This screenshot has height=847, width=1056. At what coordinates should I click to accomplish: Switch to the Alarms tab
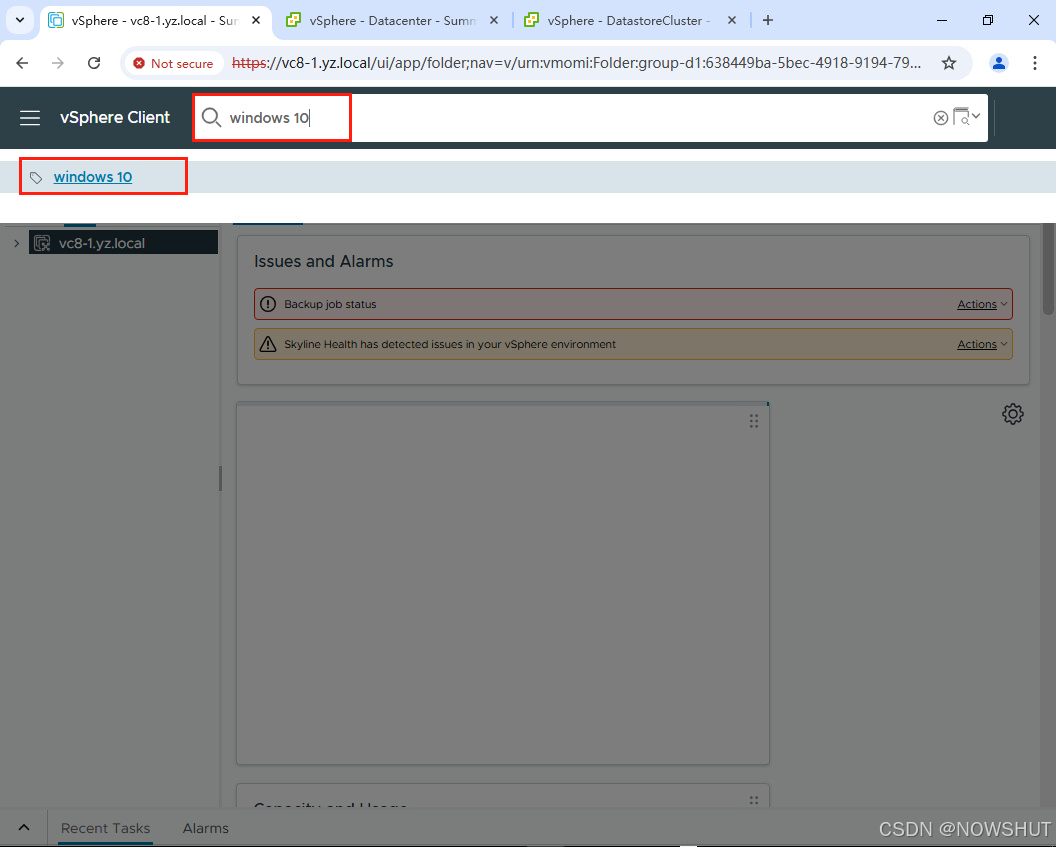click(205, 828)
